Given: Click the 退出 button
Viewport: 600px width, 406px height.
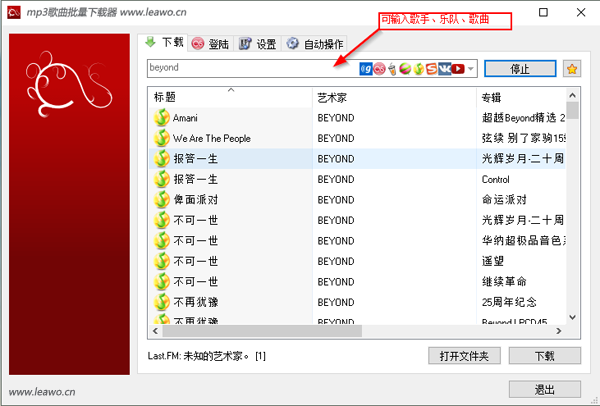Looking at the screenshot, I should click(545, 390).
